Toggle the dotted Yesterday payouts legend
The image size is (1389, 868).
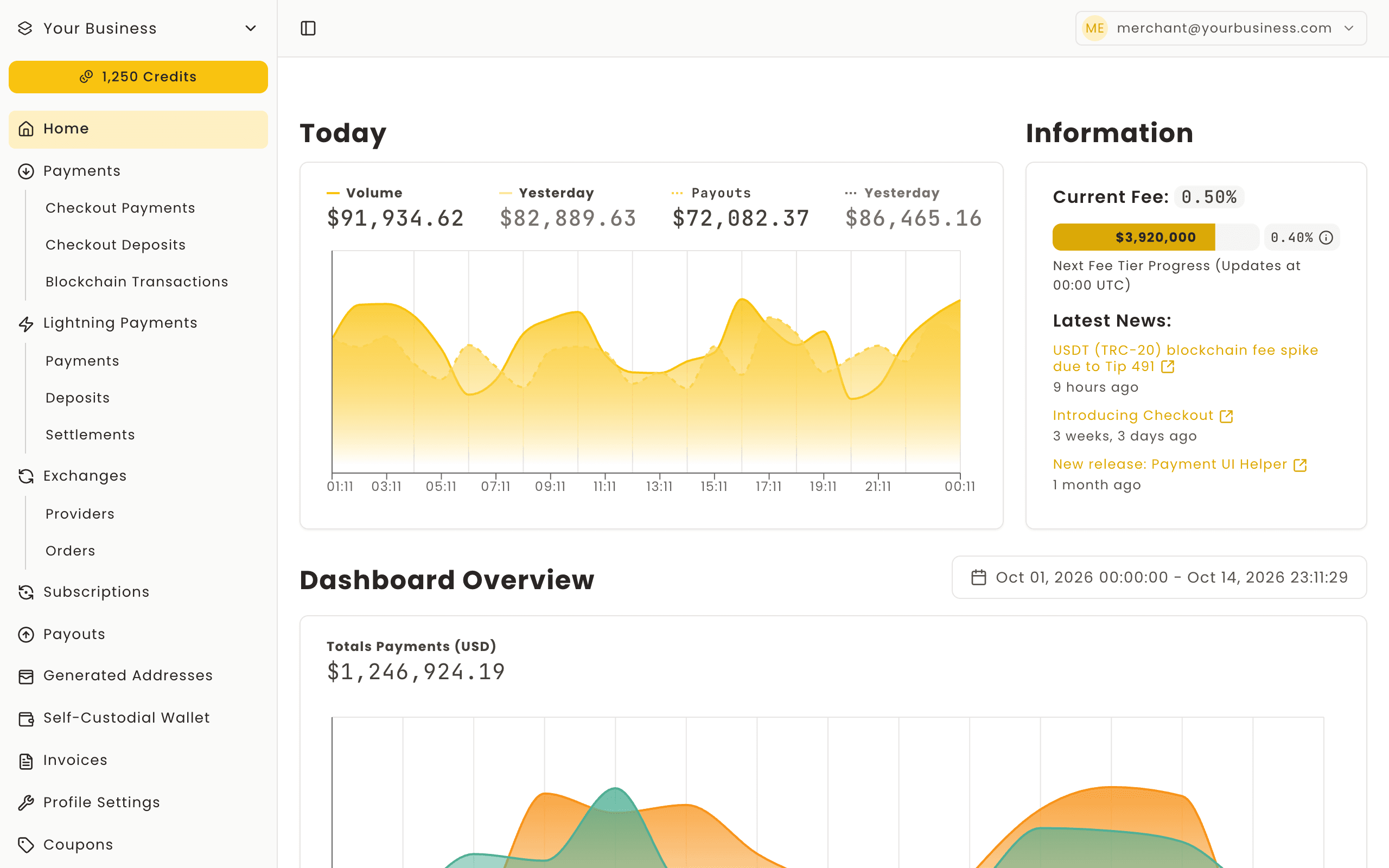click(x=892, y=193)
